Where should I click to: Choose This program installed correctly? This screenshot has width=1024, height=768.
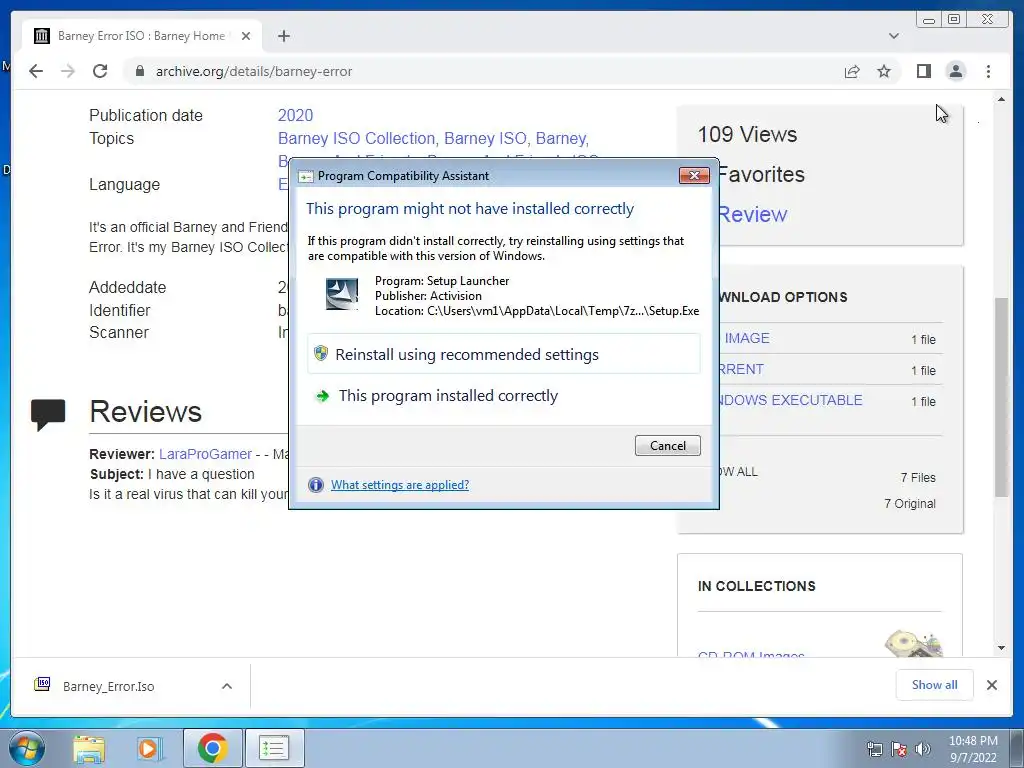point(504,396)
